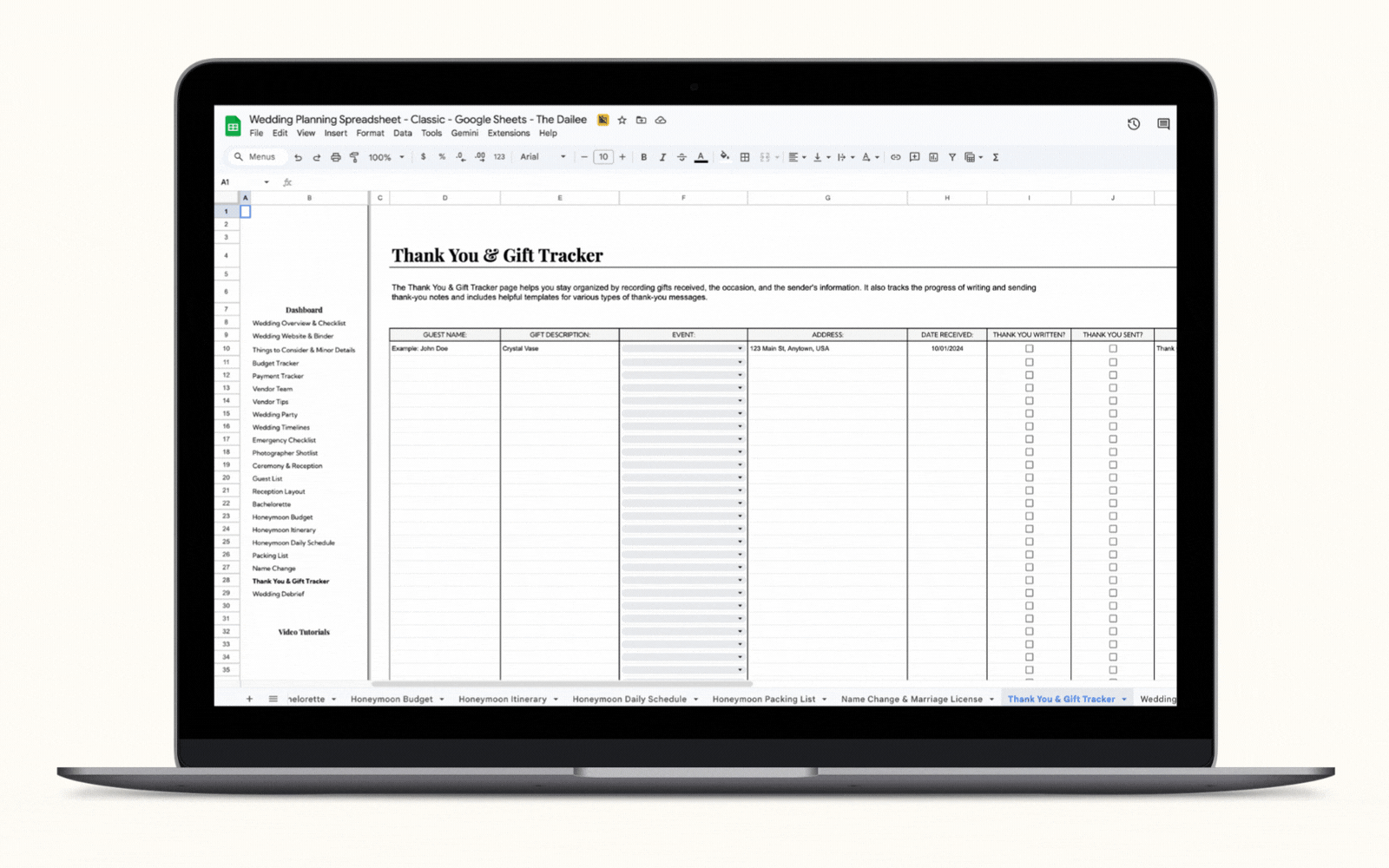Open version history clock icon
Screen dimensions: 1389x868
coord(1134,124)
